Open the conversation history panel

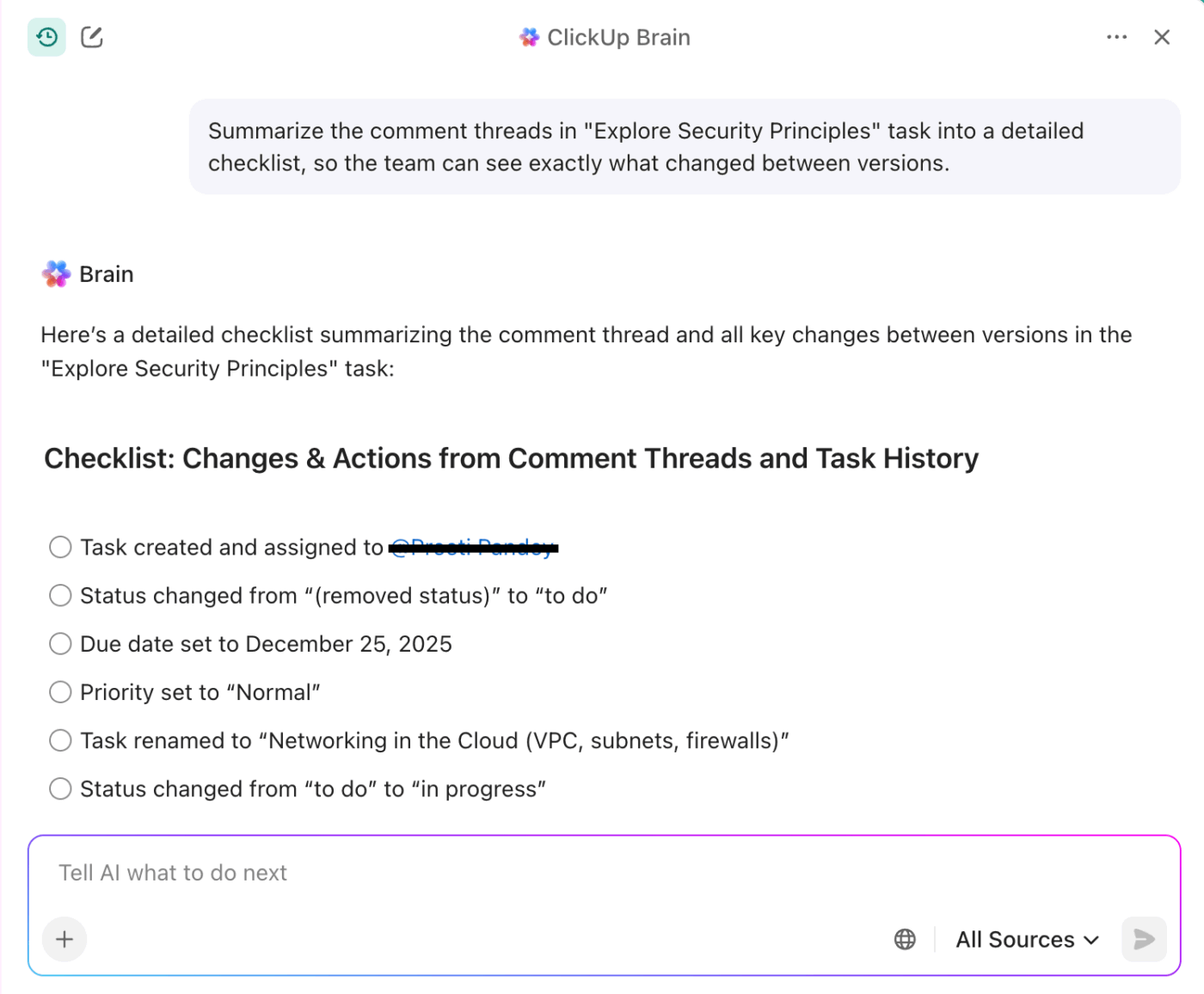tap(46, 37)
